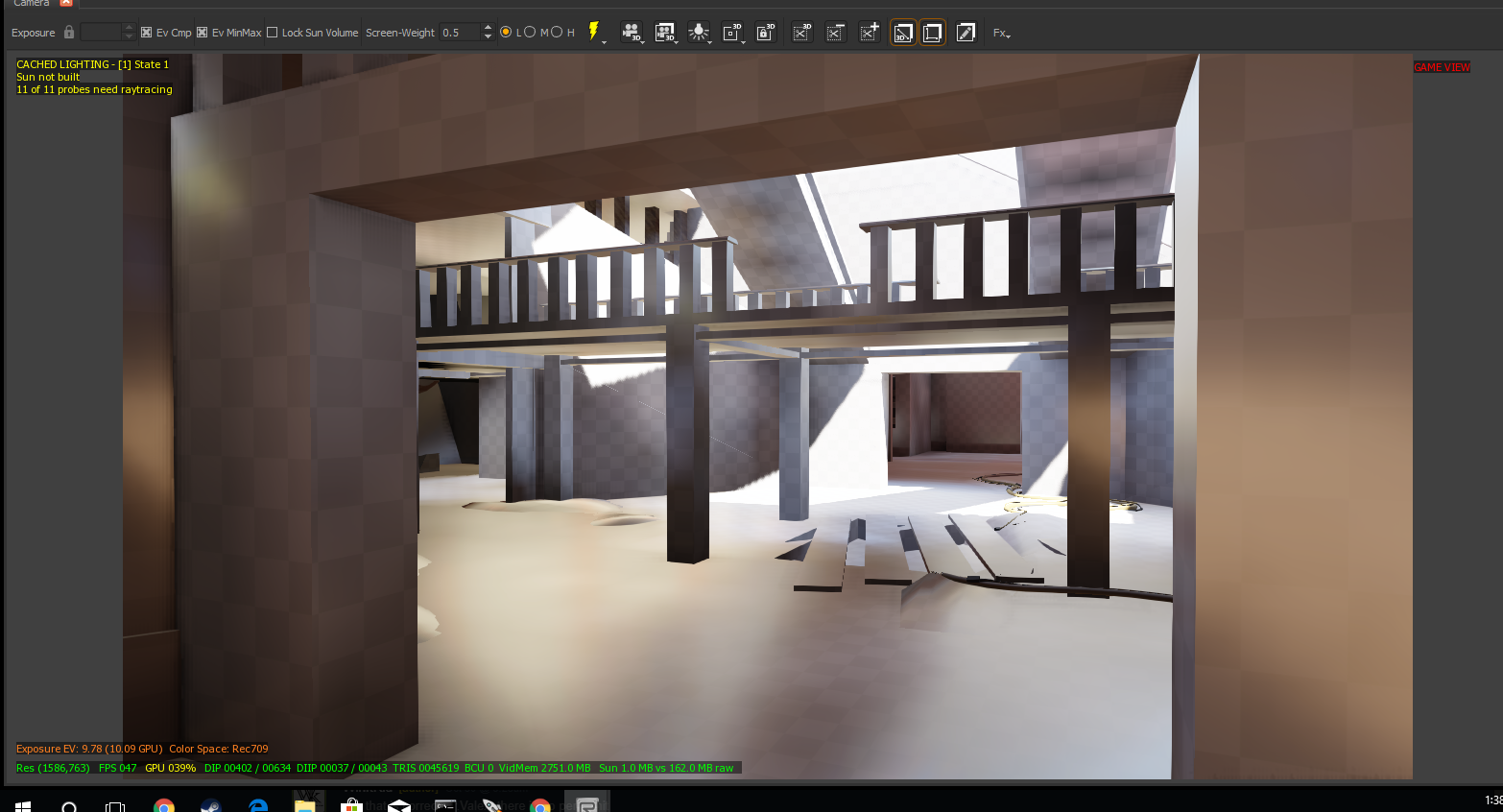The width and height of the screenshot is (1503, 812).
Task: Open the Windows Start menu
Action: pyautogui.click(x=23, y=804)
